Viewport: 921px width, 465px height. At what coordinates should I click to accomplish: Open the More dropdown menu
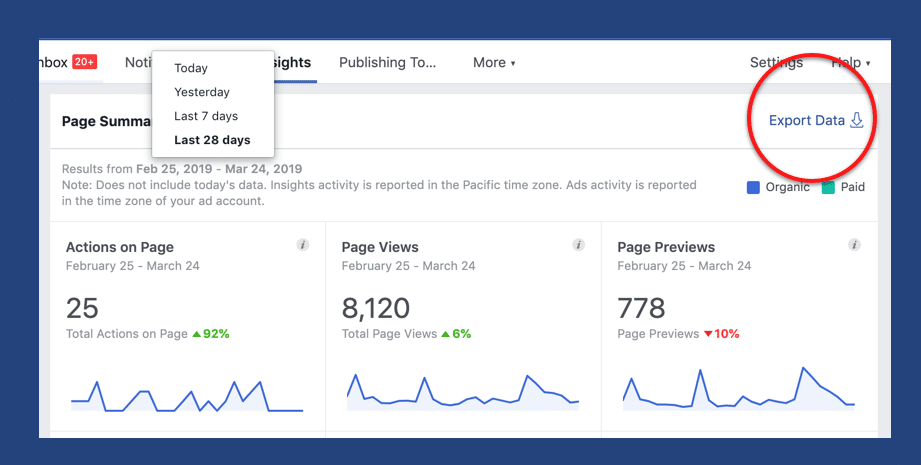(x=494, y=62)
